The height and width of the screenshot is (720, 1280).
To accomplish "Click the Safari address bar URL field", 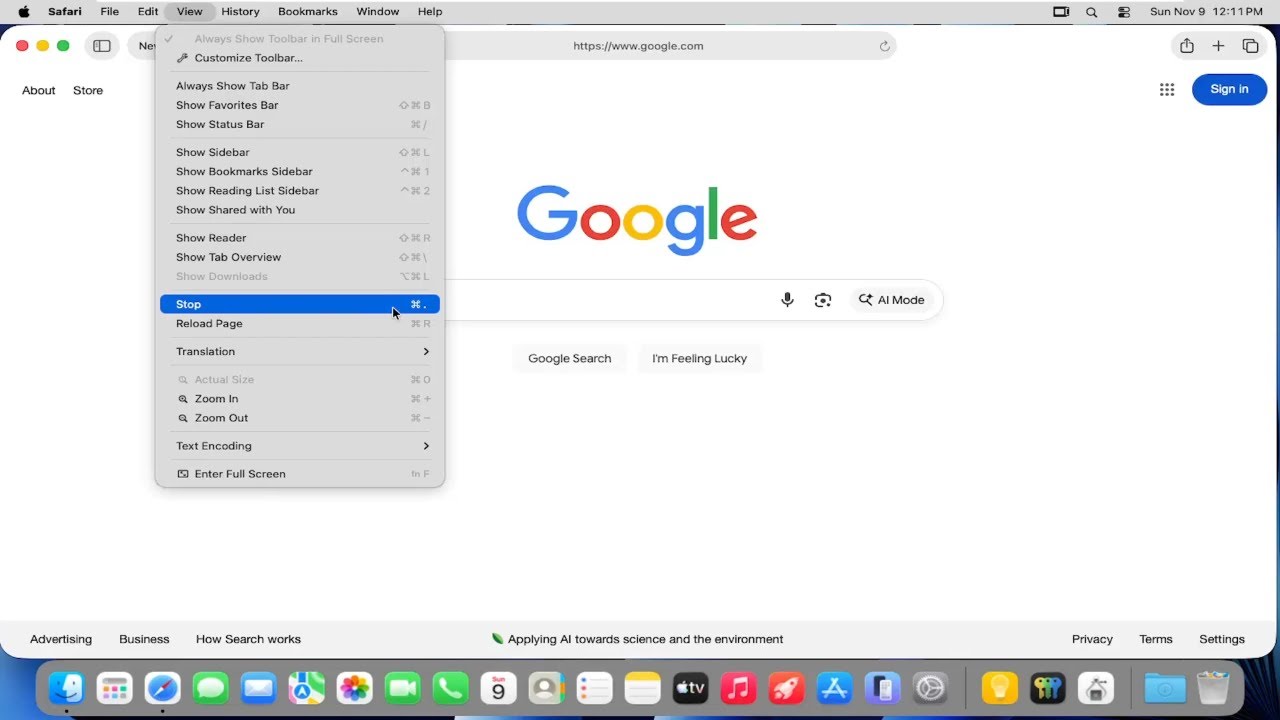I will click(638, 46).
